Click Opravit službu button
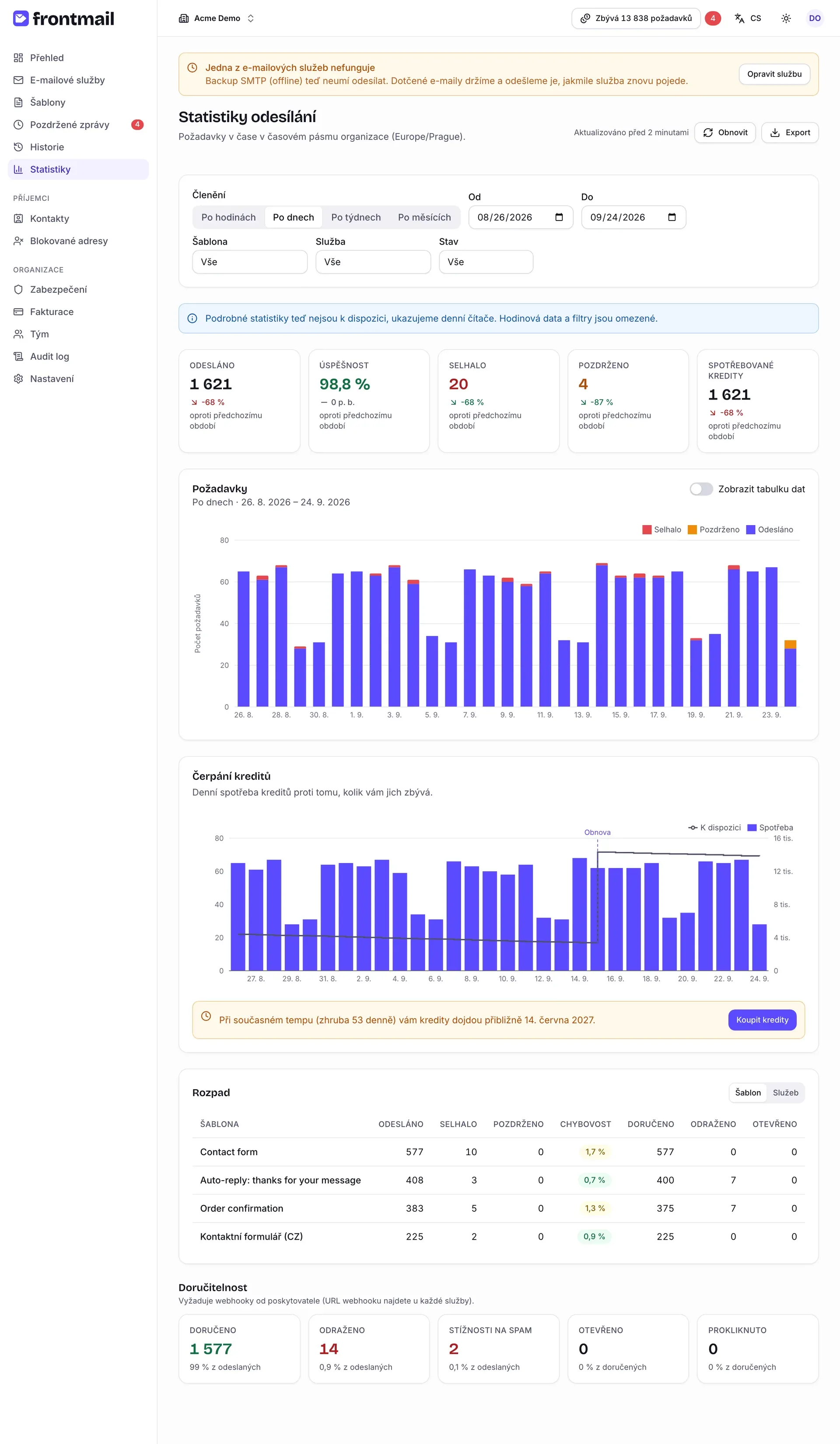The image size is (840, 1444). [x=774, y=74]
